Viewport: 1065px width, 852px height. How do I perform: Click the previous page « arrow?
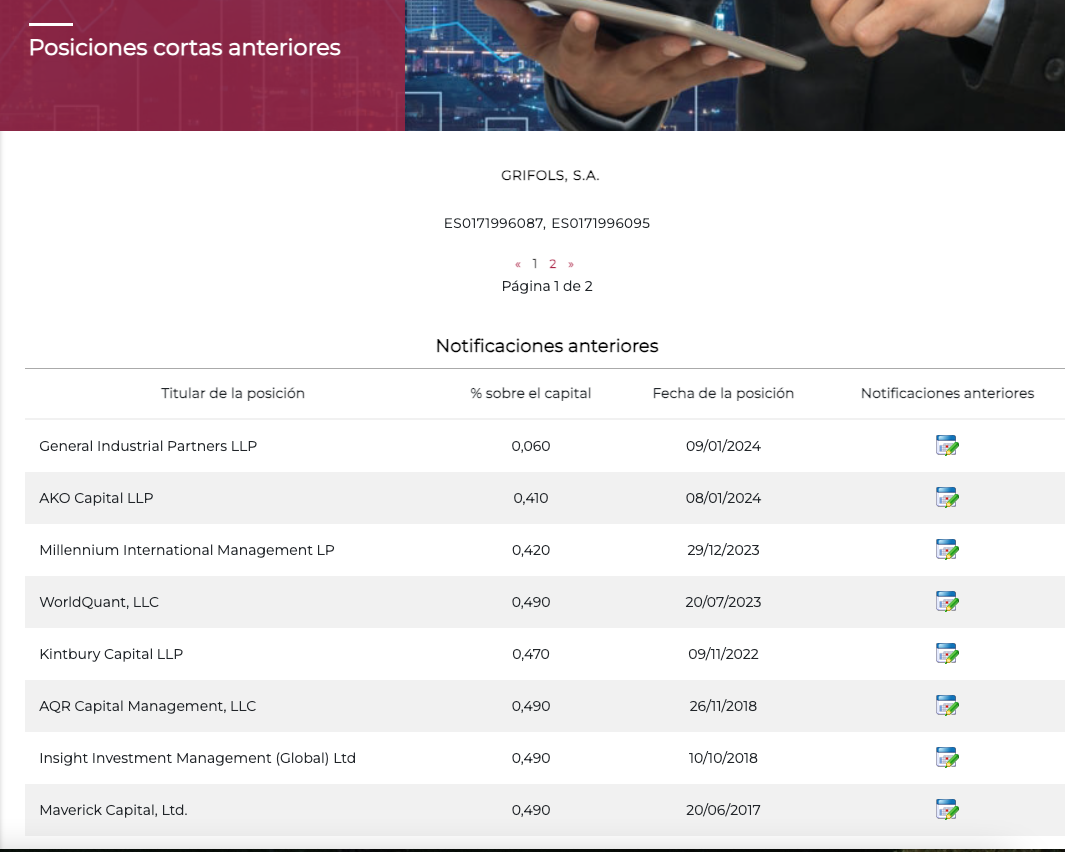tap(518, 264)
